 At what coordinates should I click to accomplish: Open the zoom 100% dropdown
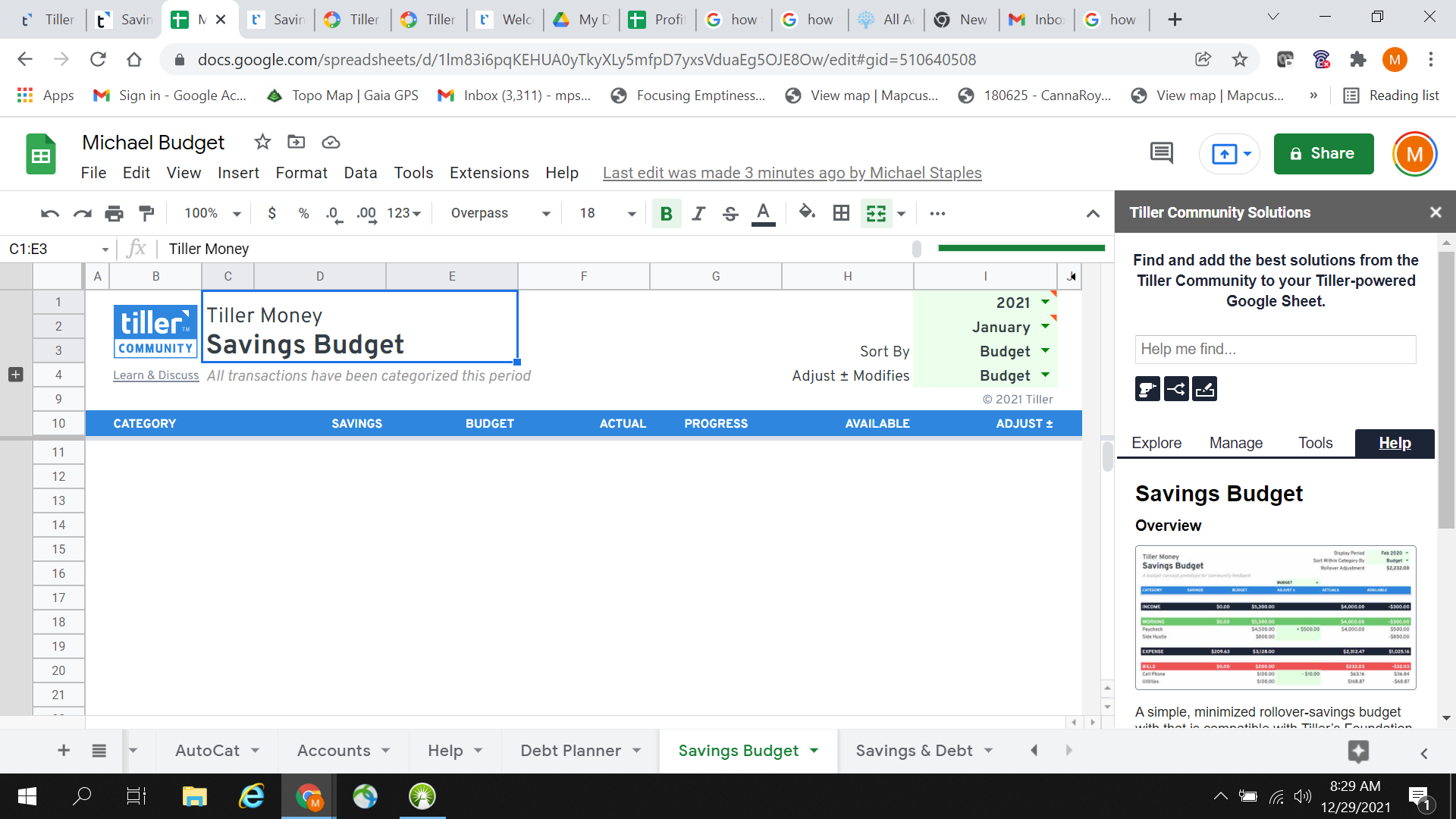coord(212,213)
